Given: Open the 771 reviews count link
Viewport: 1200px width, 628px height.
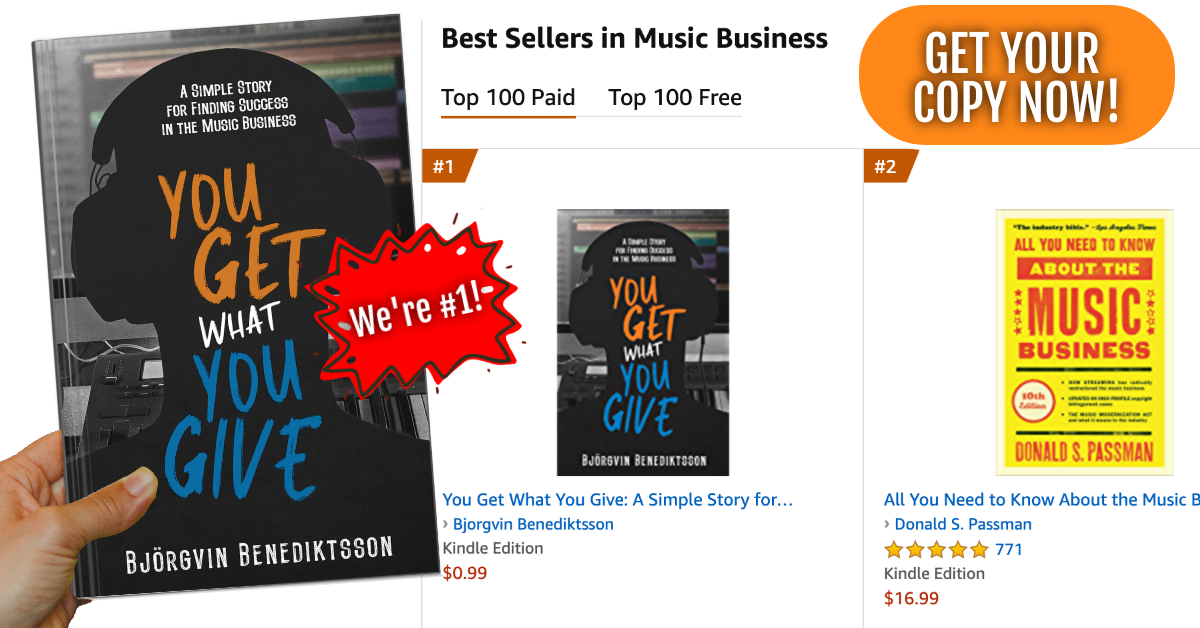Looking at the screenshot, I should [1009, 549].
